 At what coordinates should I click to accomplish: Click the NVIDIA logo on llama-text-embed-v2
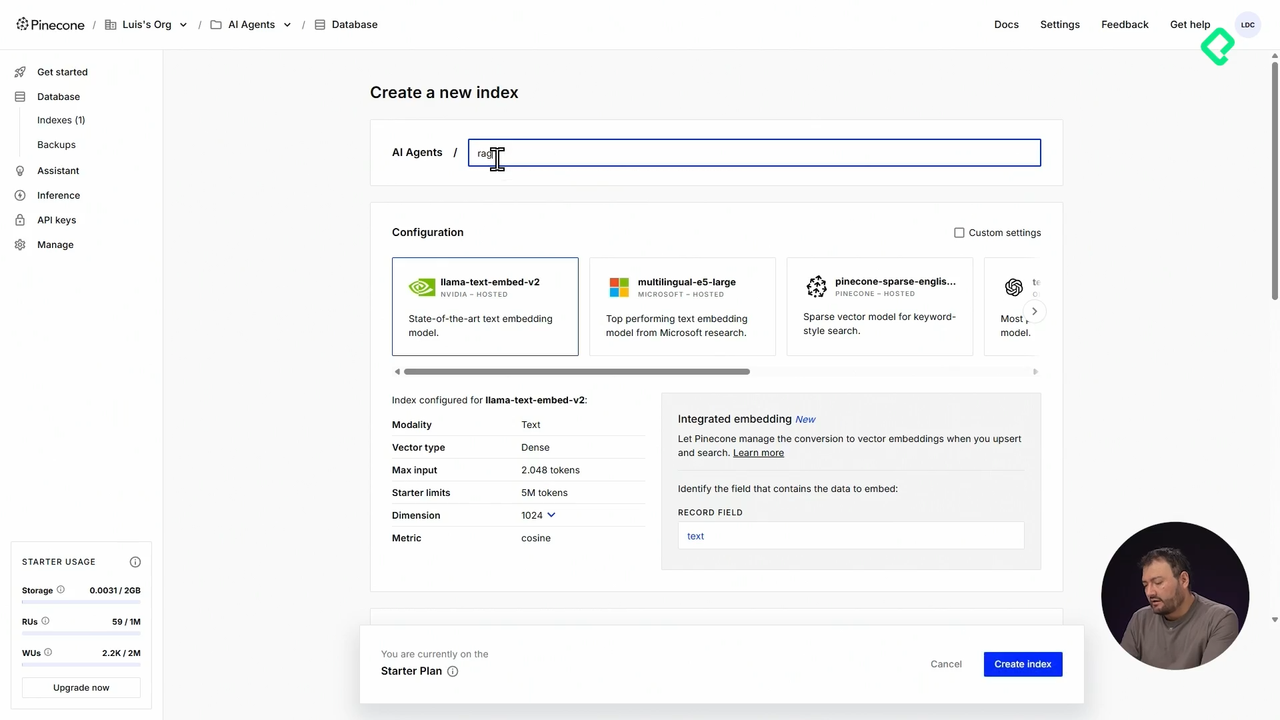422,288
